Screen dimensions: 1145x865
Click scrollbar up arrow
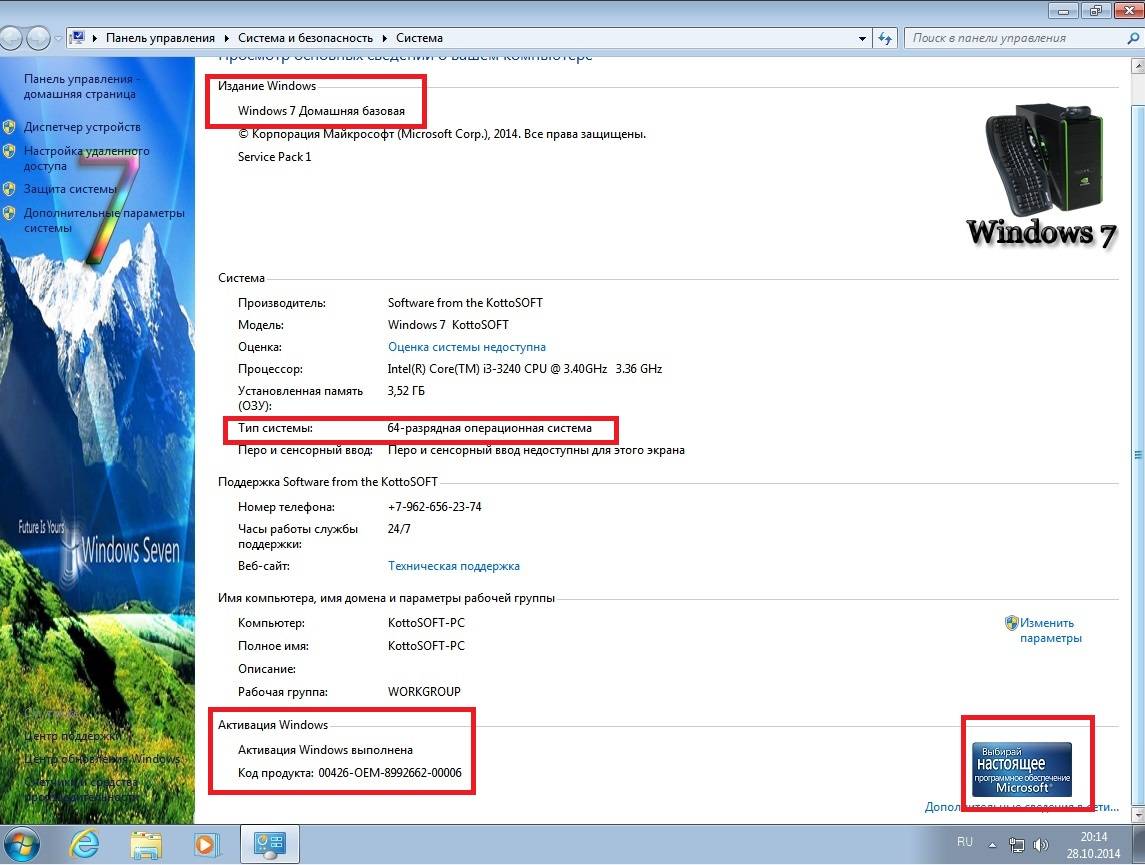1138,66
